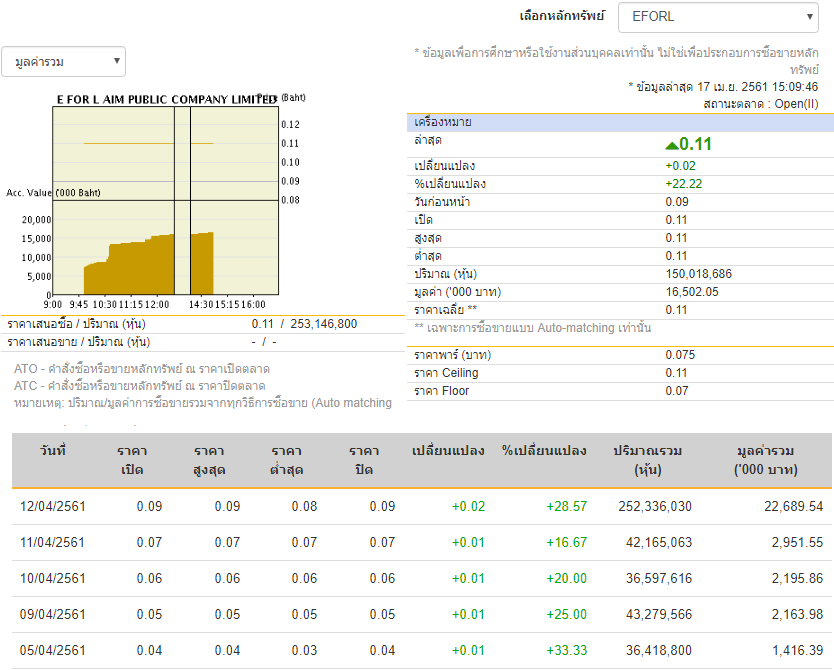This screenshot has height=670, width=834.
Task: Click the green up-arrow beside 0.11
Action: (672, 145)
